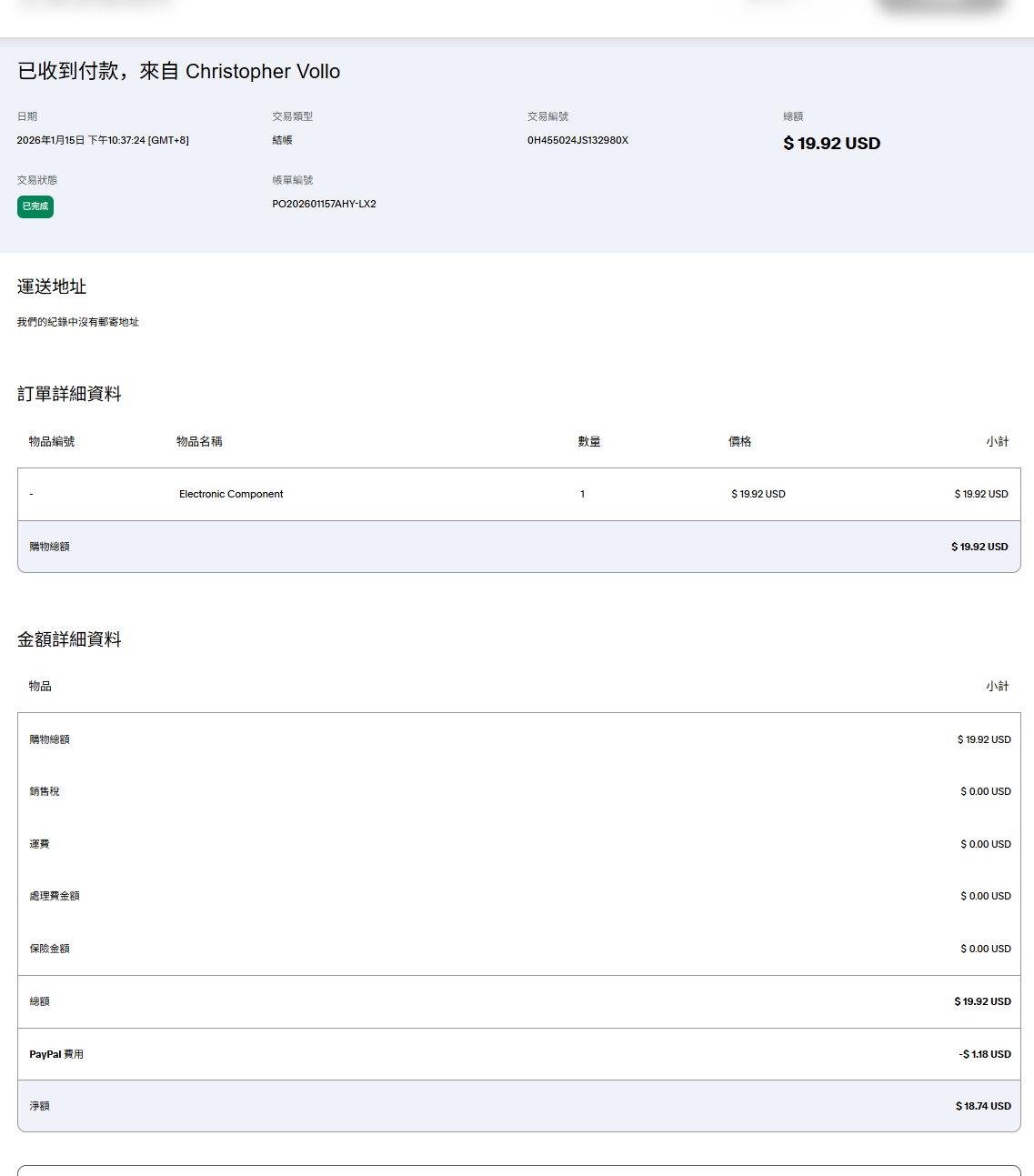Click the invoice number PO202601157AHY-LX2

[x=324, y=204]
